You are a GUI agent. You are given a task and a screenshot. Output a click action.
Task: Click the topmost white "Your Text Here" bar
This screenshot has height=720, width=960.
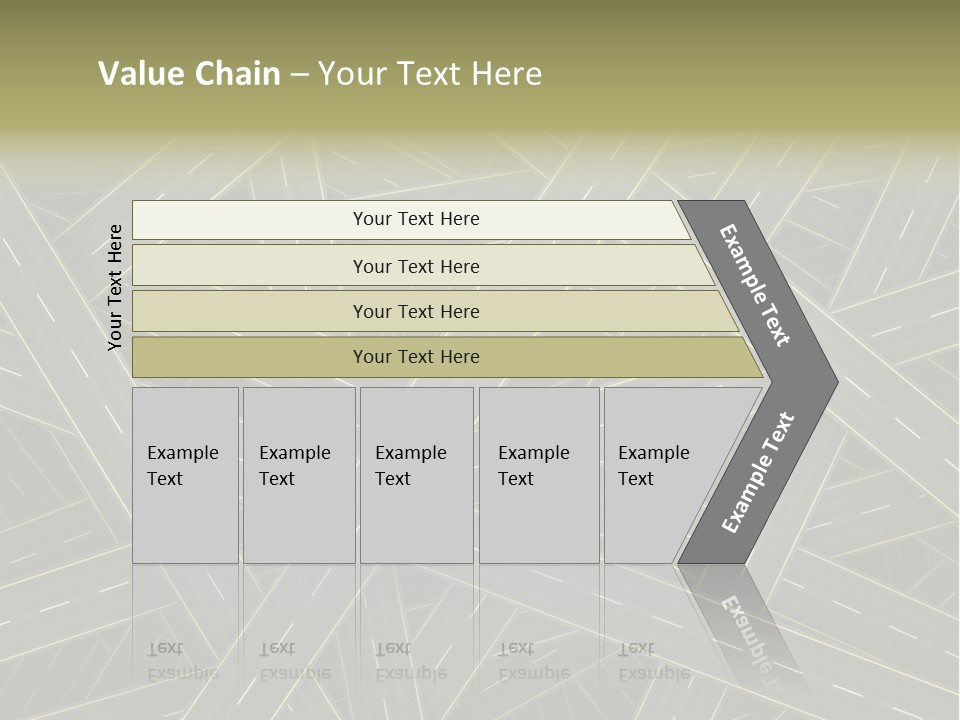(415, 219)
